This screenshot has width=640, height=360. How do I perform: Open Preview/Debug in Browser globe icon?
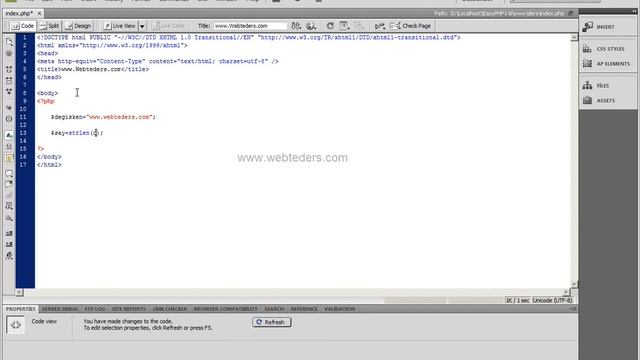coord(311,26)
